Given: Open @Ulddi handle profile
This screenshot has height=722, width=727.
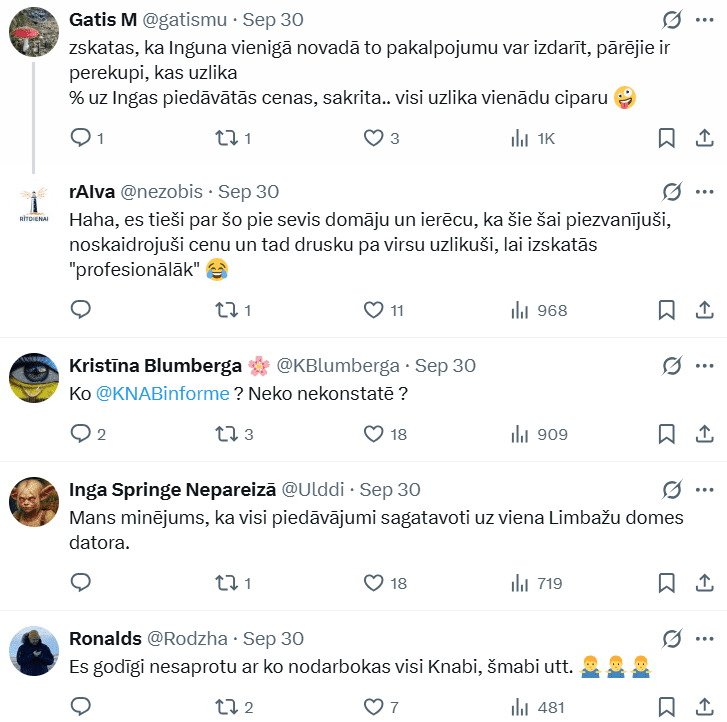Looking at the screenshot, I should [x=312, y=490].
